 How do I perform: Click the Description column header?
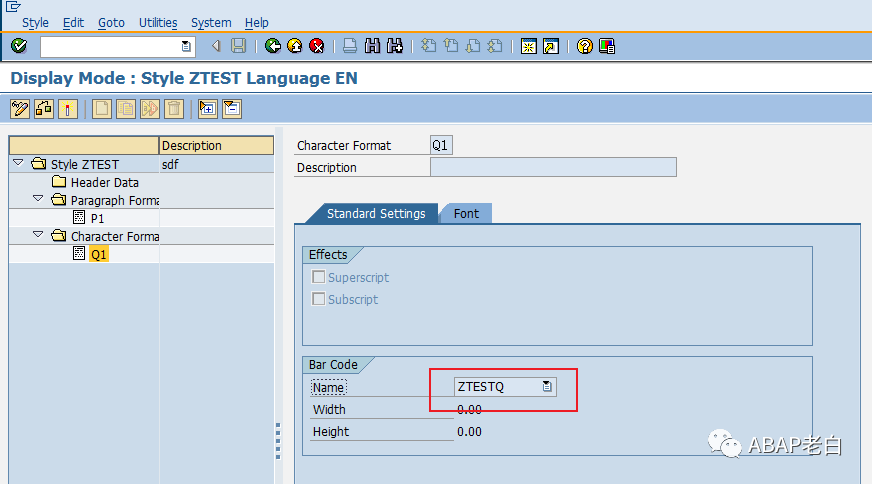216,146
